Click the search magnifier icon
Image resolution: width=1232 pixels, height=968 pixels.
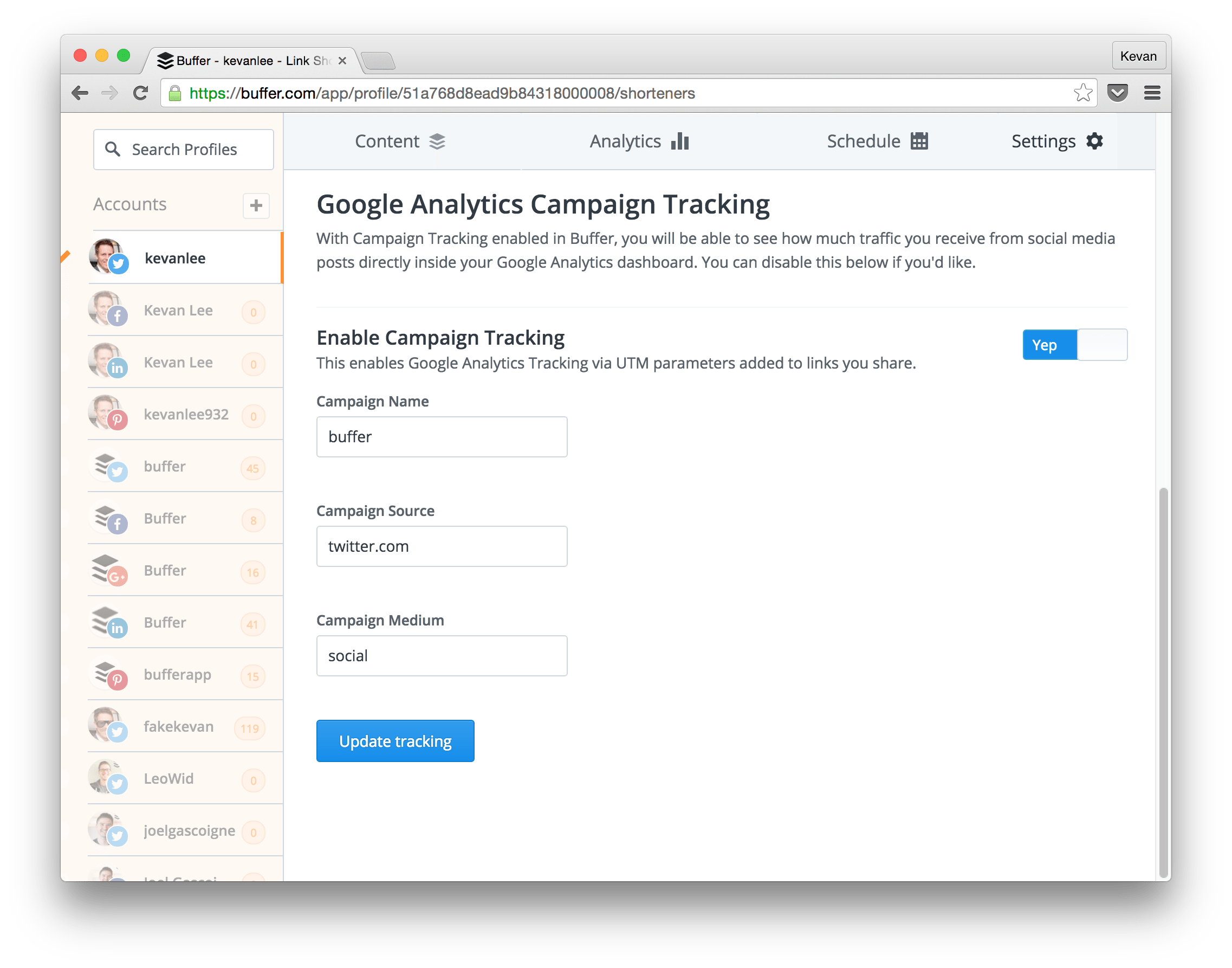point(113,150)
